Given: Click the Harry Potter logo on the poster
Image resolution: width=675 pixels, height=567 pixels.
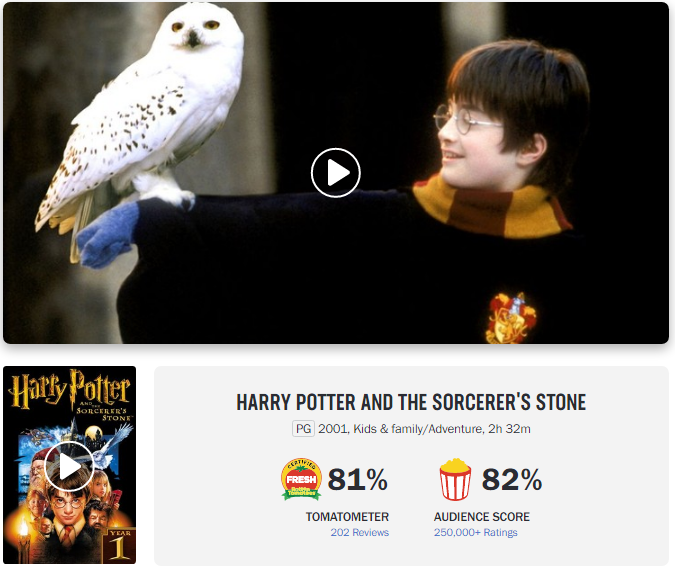Looking at the screenshot, I should pyautogui.click(x=69, y=389).
